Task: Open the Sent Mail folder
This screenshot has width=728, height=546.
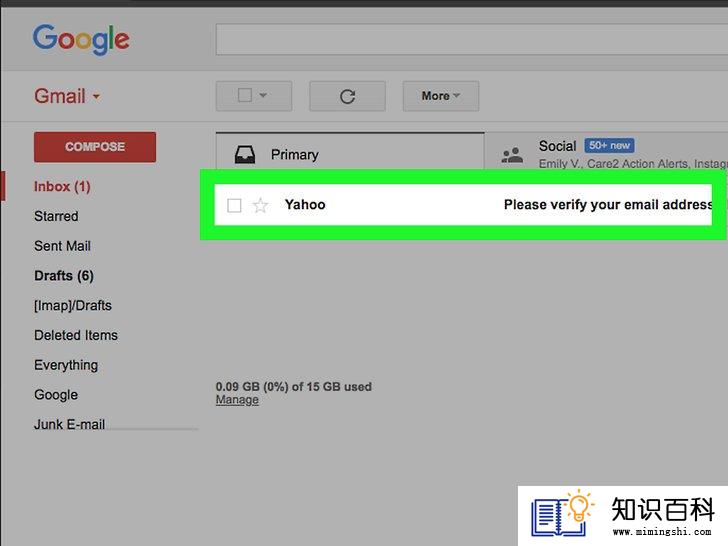Action: 62,246
